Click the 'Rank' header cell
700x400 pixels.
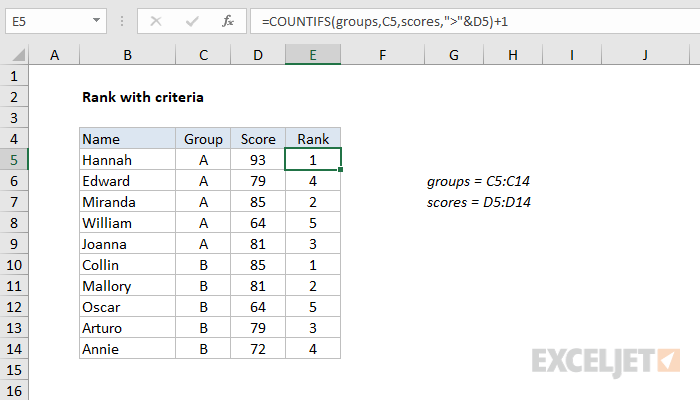pos(313,139)
